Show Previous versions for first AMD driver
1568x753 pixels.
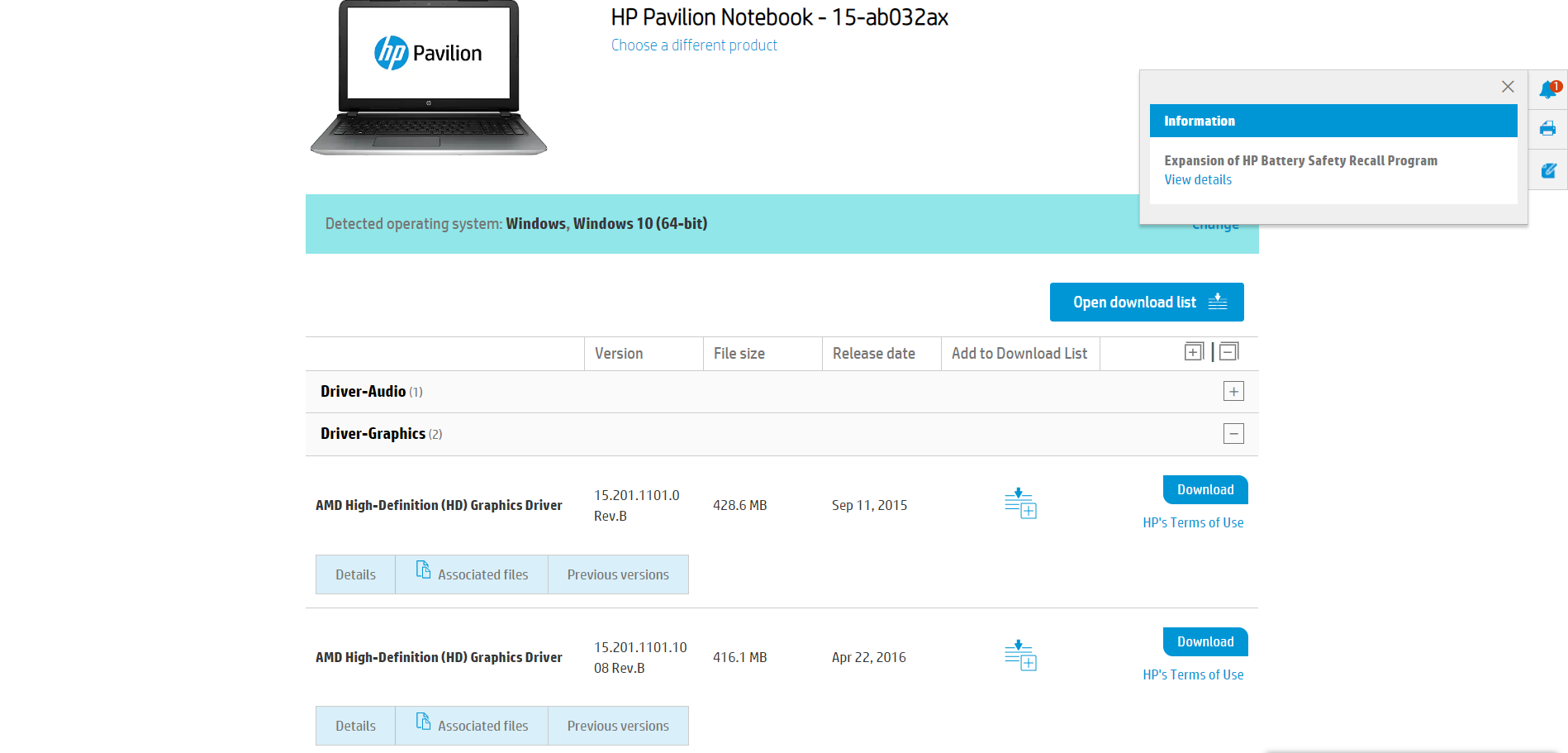[618, 574]
